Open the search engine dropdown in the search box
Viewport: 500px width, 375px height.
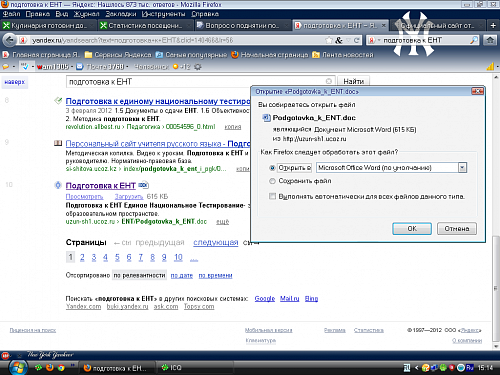pos(379,40)
